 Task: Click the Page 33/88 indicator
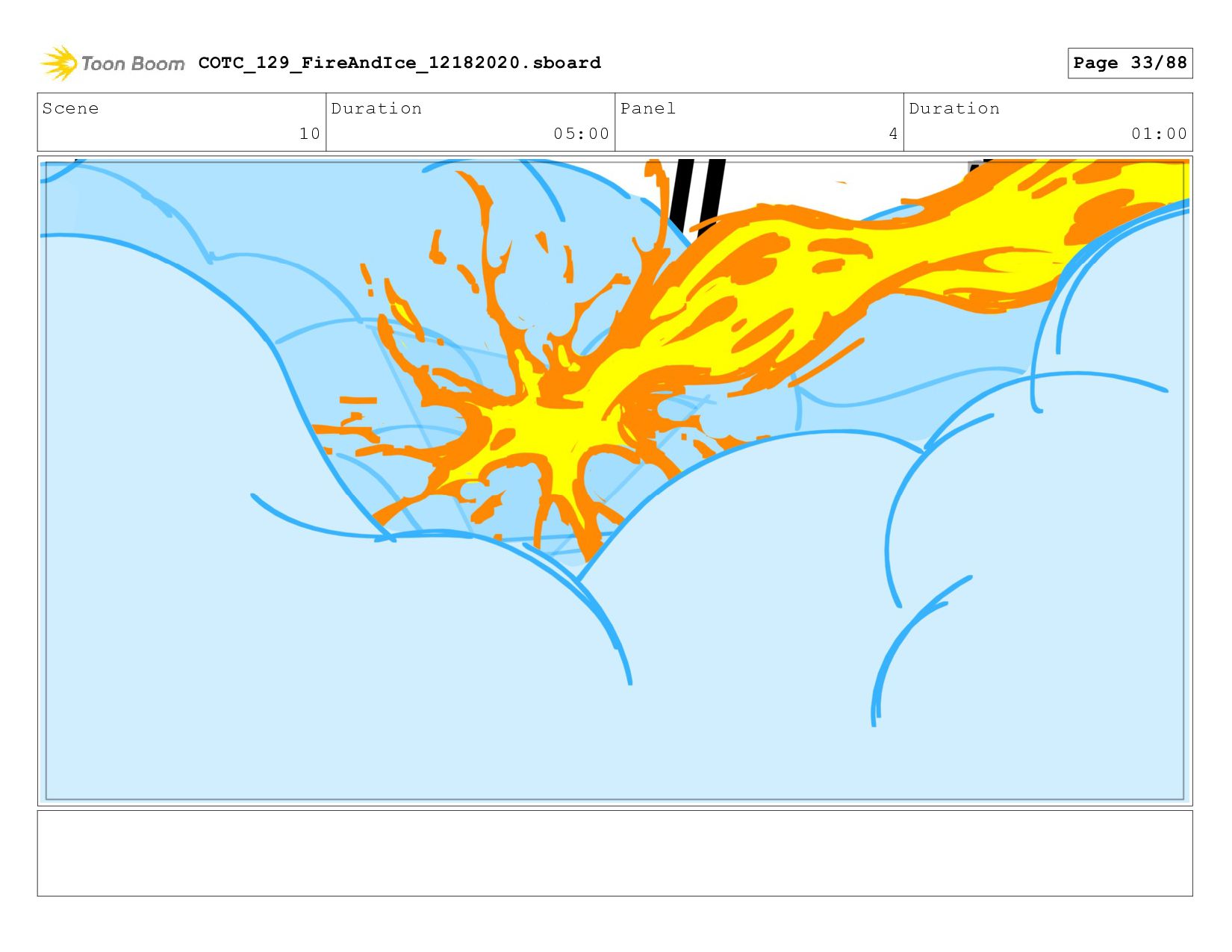1130,63
